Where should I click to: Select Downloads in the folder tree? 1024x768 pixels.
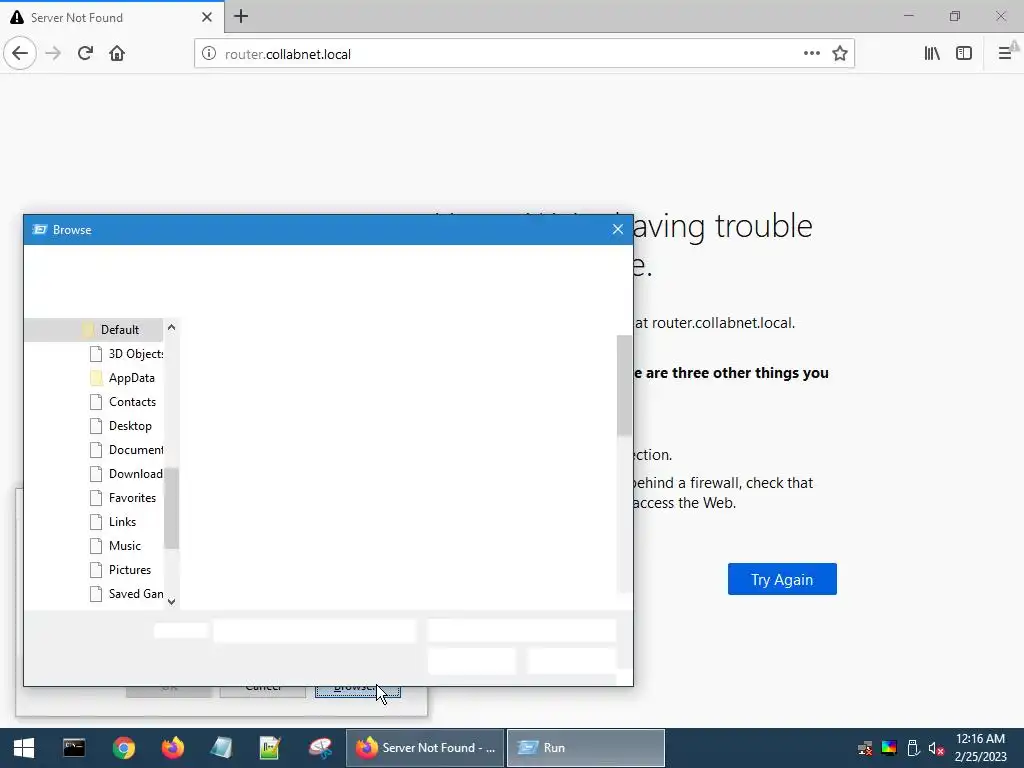click(126, 474)
